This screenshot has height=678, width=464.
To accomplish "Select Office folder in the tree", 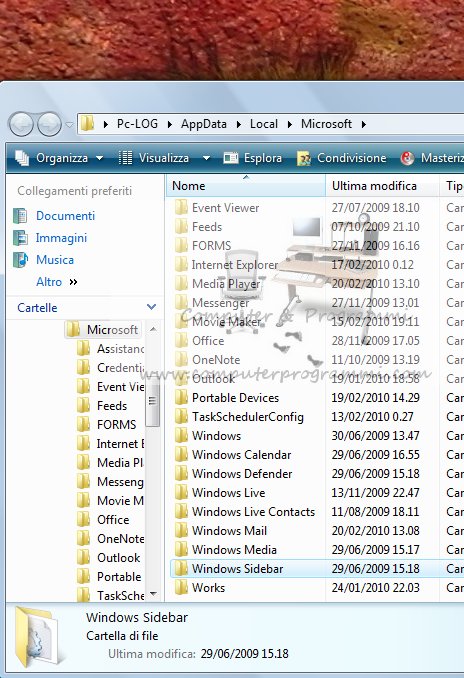I will tap(113, 520).
